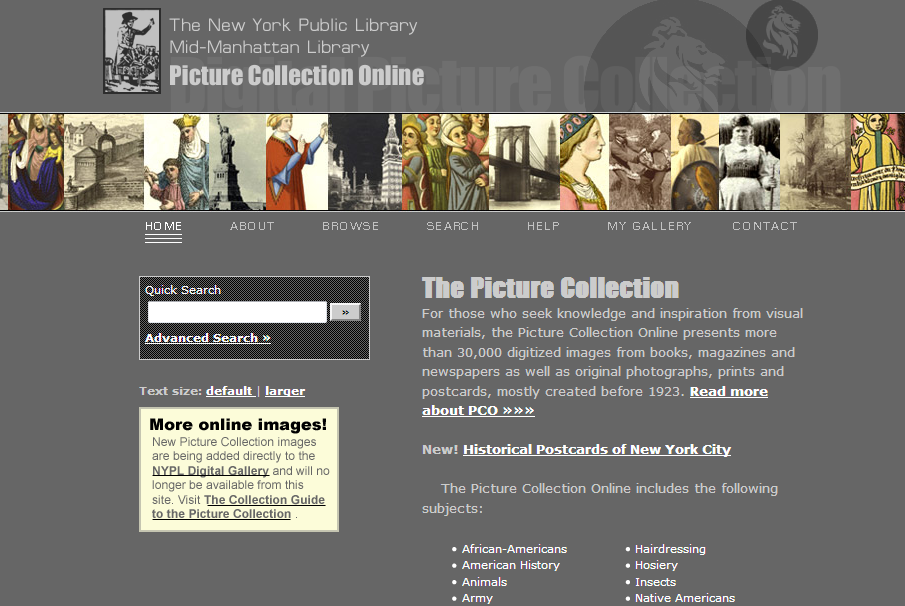Screen dimensions: 905x606
Task: Click the 'More online images!' heading
Action: (x=238, y=425)
